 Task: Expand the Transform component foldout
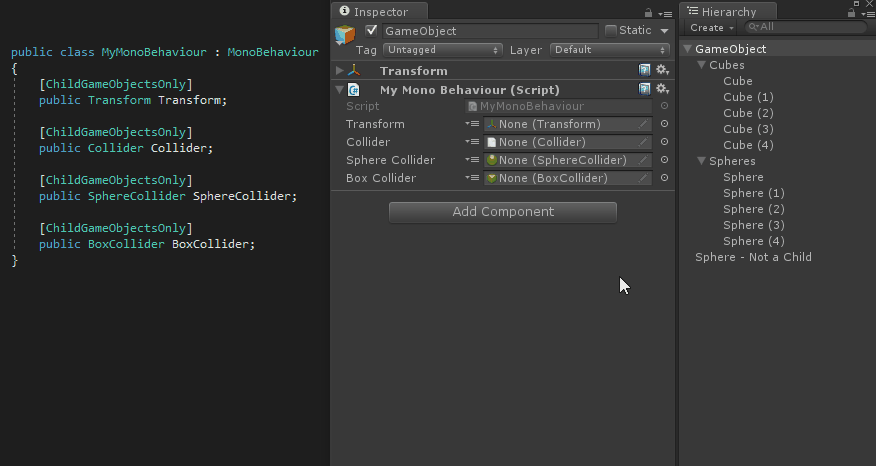[x=339, y=70]
